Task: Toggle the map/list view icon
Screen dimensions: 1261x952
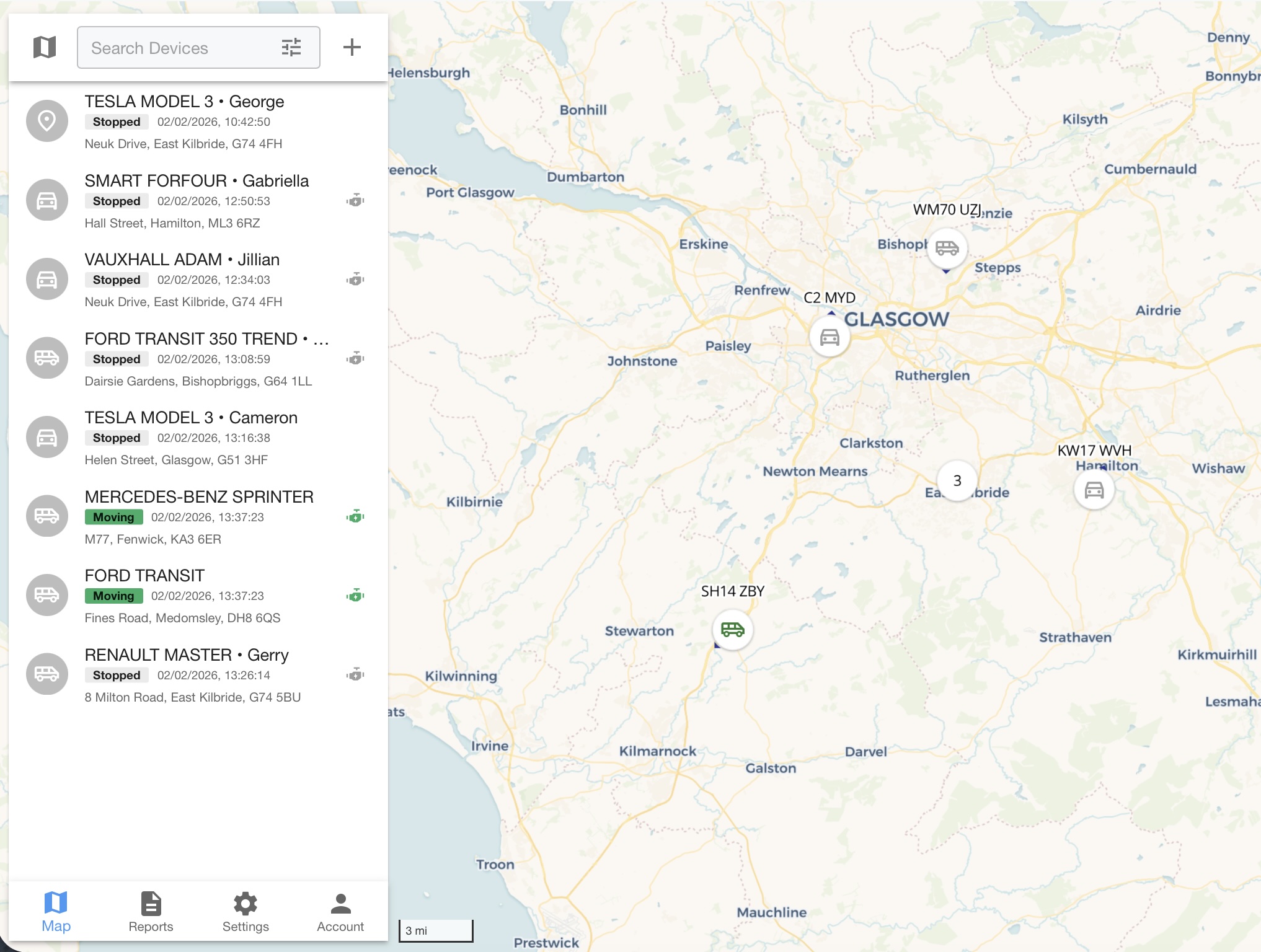Action: (45, 47)
